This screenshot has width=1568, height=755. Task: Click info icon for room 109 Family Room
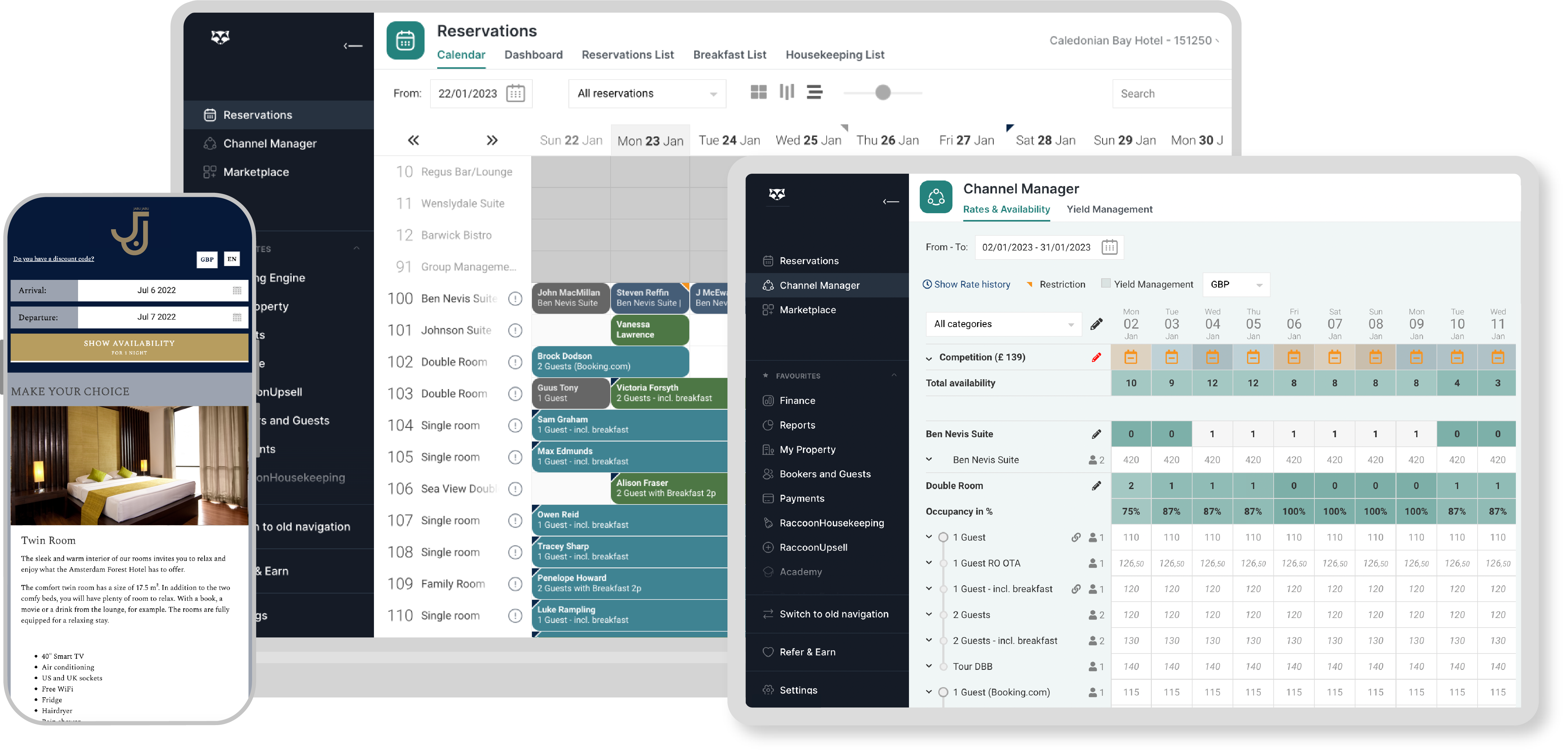515,583
